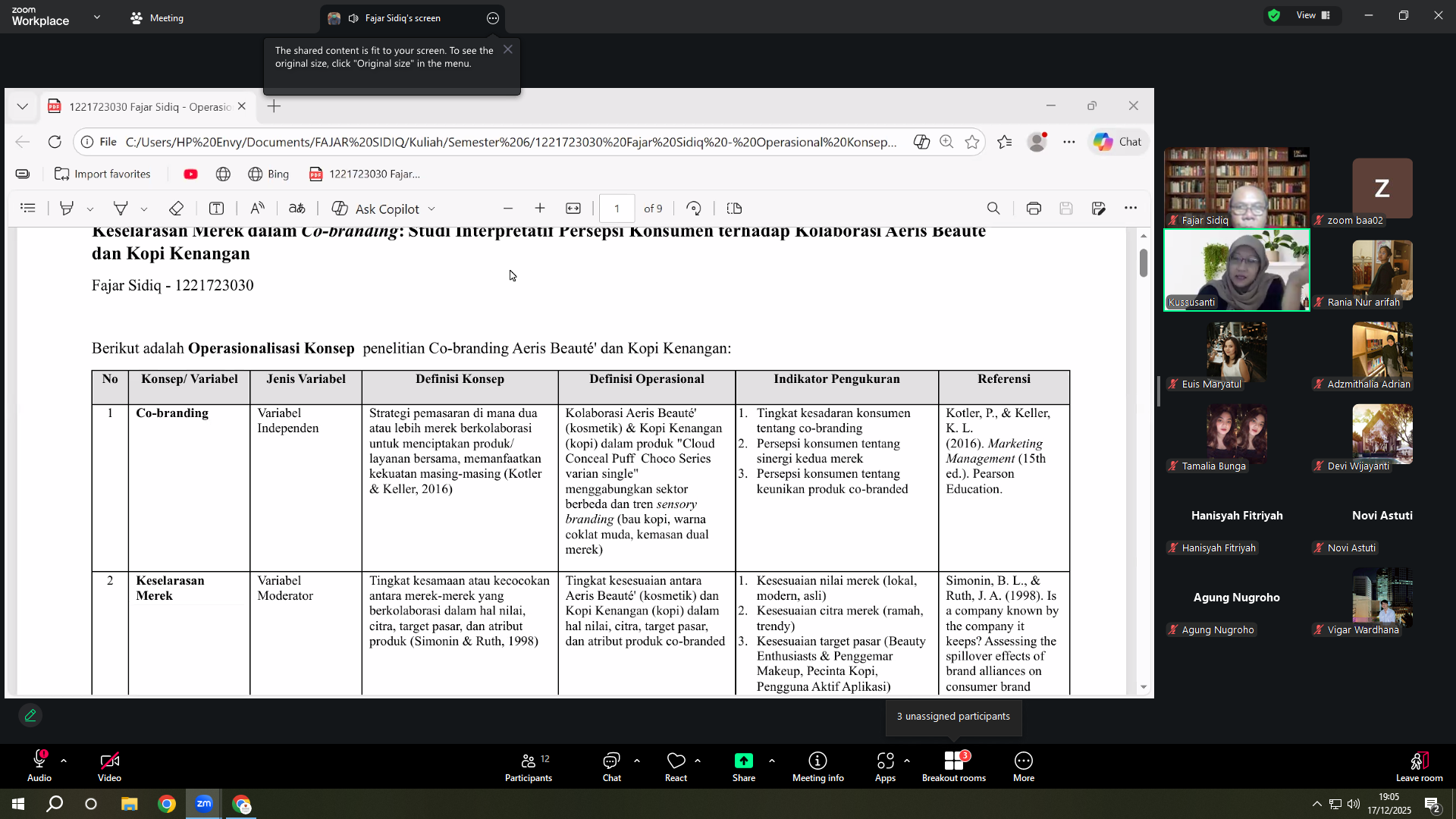Click the fit to width icon
This screenshot has width=1456, height=819.
[573, 209]
